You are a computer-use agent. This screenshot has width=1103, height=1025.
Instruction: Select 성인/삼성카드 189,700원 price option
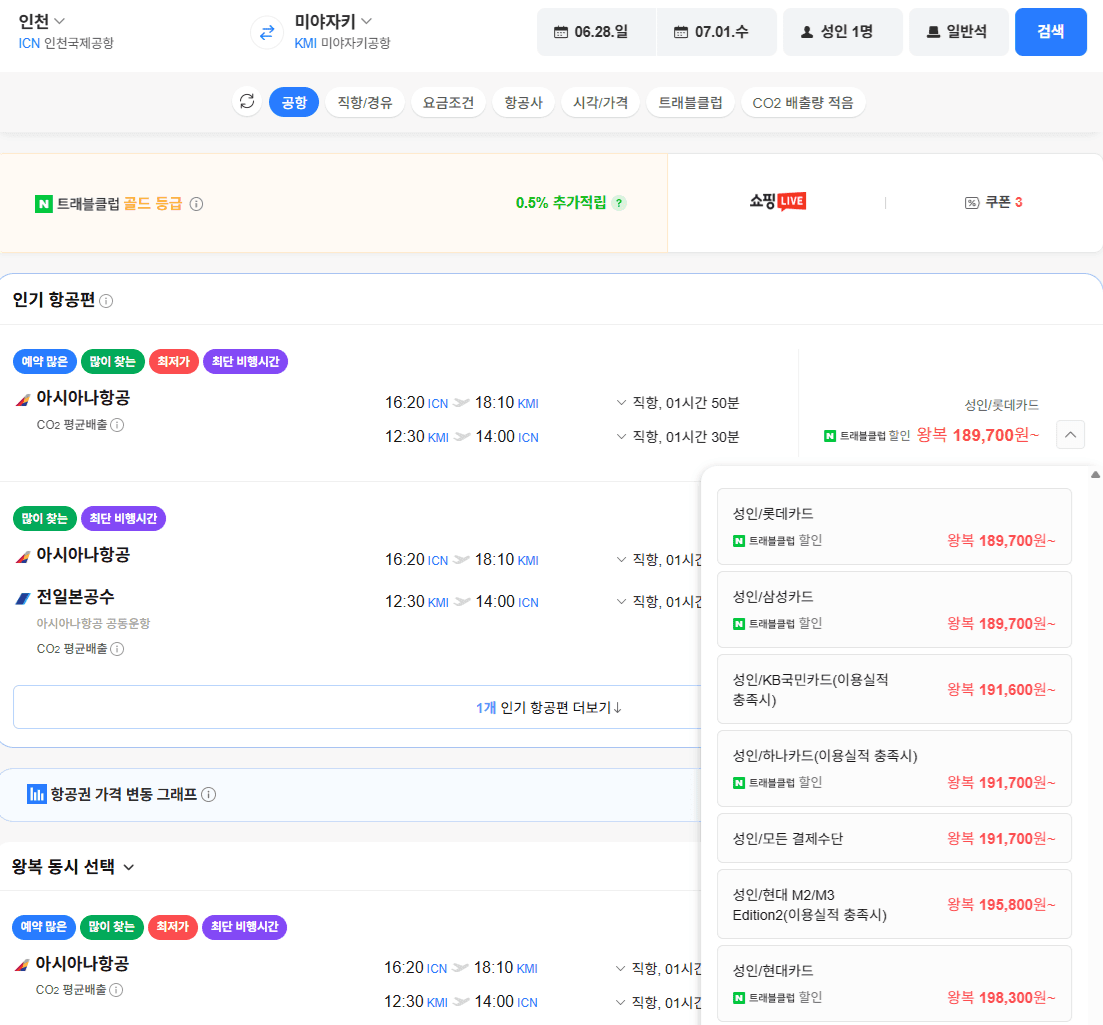pos(894,609)
